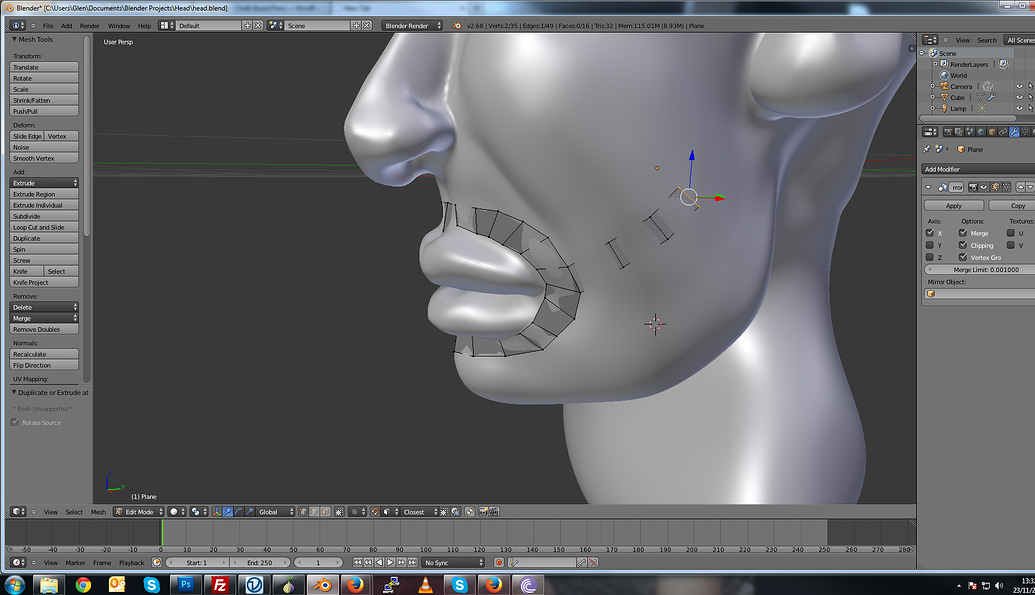
Task: Toggle Lamp visibility eye in outliner
Action: 1019,108
